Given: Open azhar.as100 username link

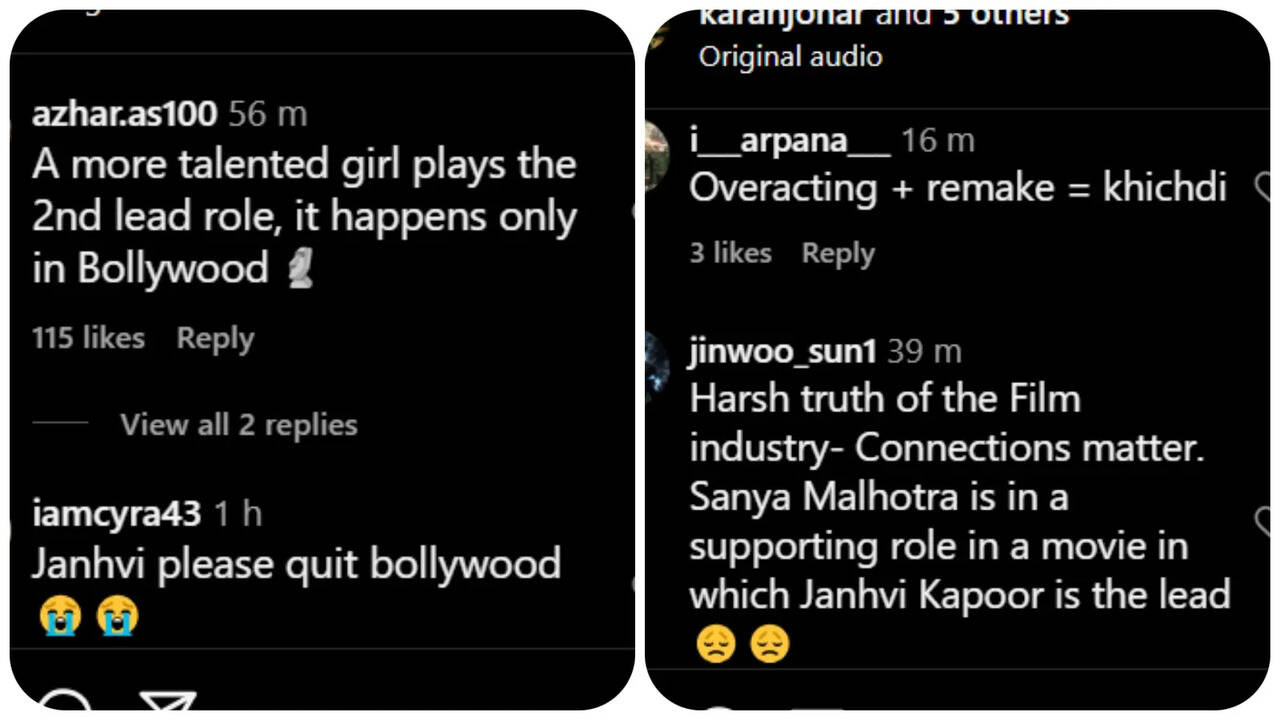Looking at the screenshot, I should [x=124, y=114].
